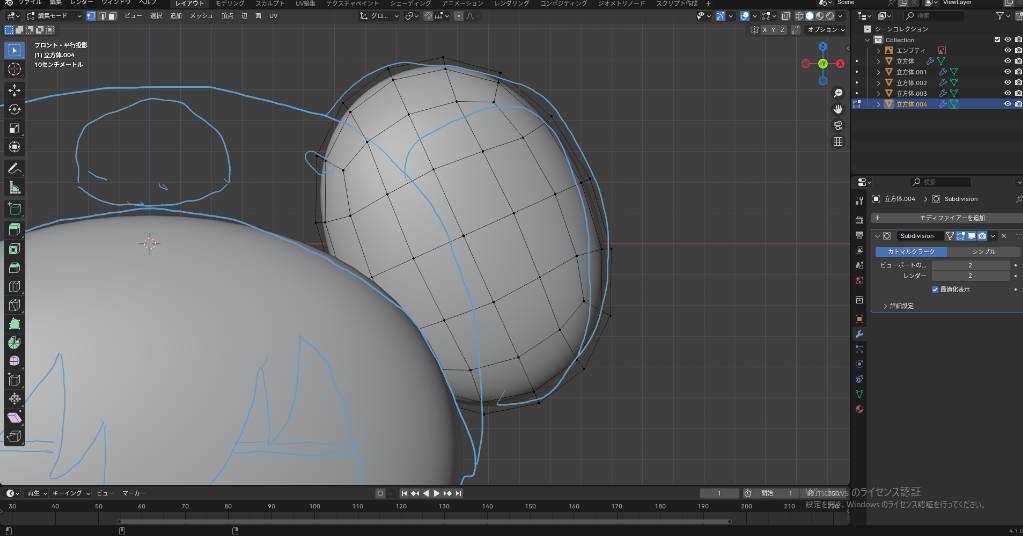The image size is (1023, 536).
Task: Click the zoom magnifier icon in viewport
Action: tap(838, 92)
